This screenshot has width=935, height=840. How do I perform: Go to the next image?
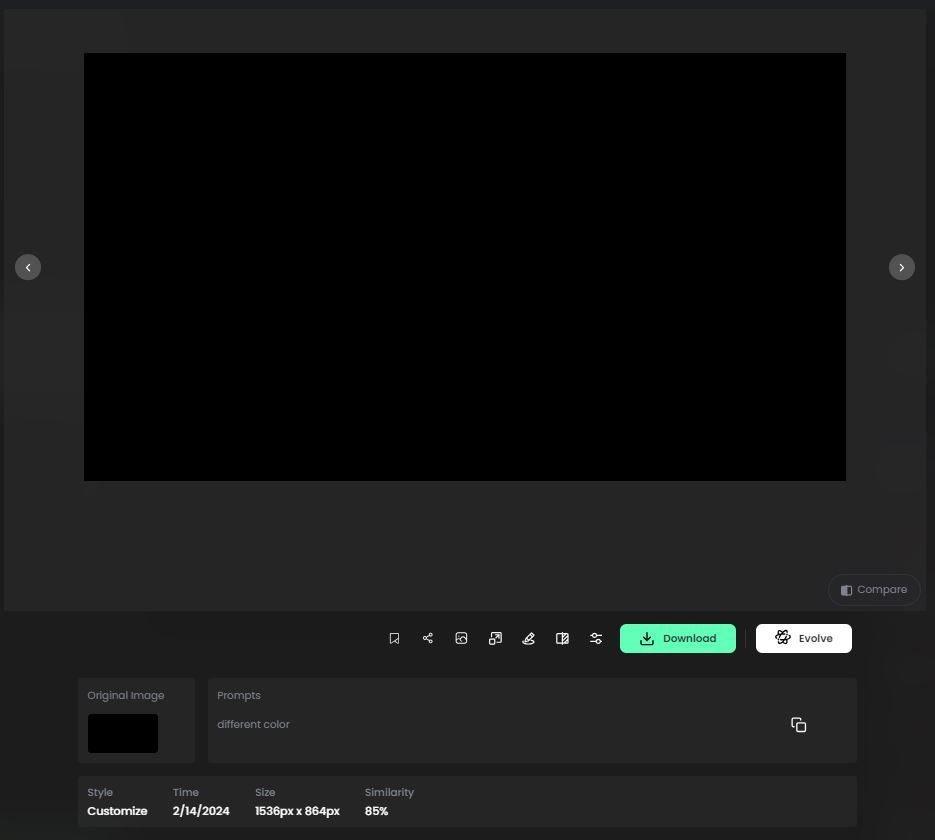(902, 267)
